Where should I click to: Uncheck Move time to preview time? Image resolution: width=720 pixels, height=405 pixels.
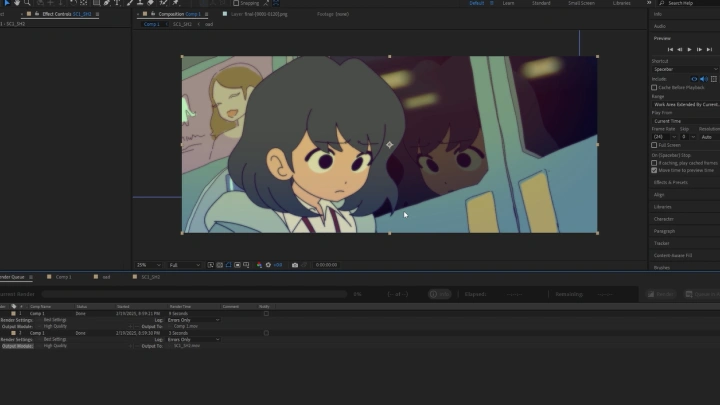point(654,170)
